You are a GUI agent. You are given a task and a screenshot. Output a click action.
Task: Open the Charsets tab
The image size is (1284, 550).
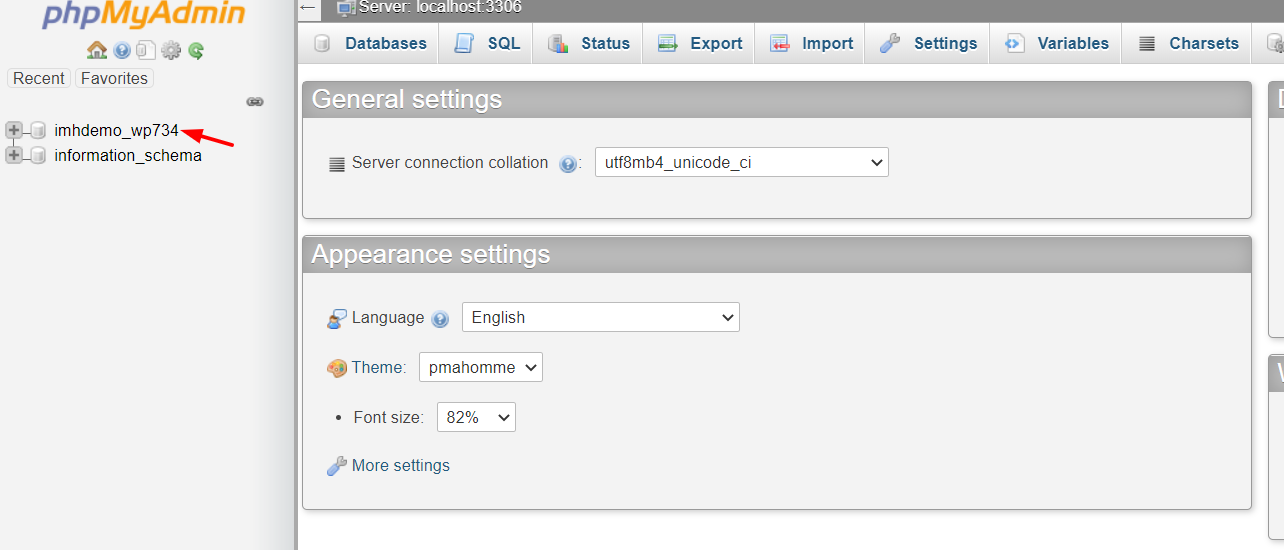[1189, 43]
